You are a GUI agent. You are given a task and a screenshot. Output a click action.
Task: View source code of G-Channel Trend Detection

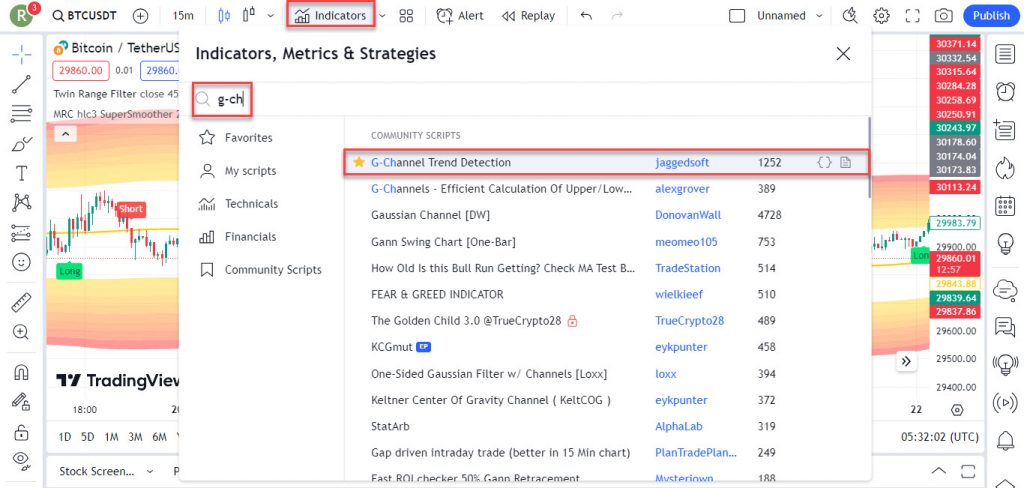point(825,163)
